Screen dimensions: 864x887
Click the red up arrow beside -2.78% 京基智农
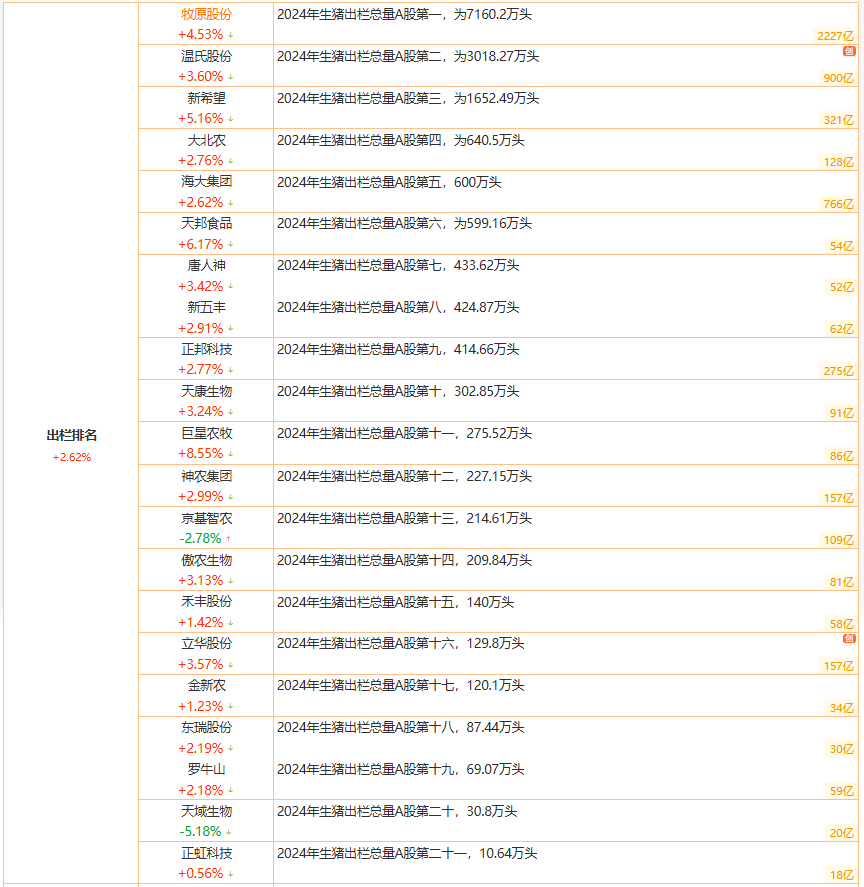(x=229, y=539)
